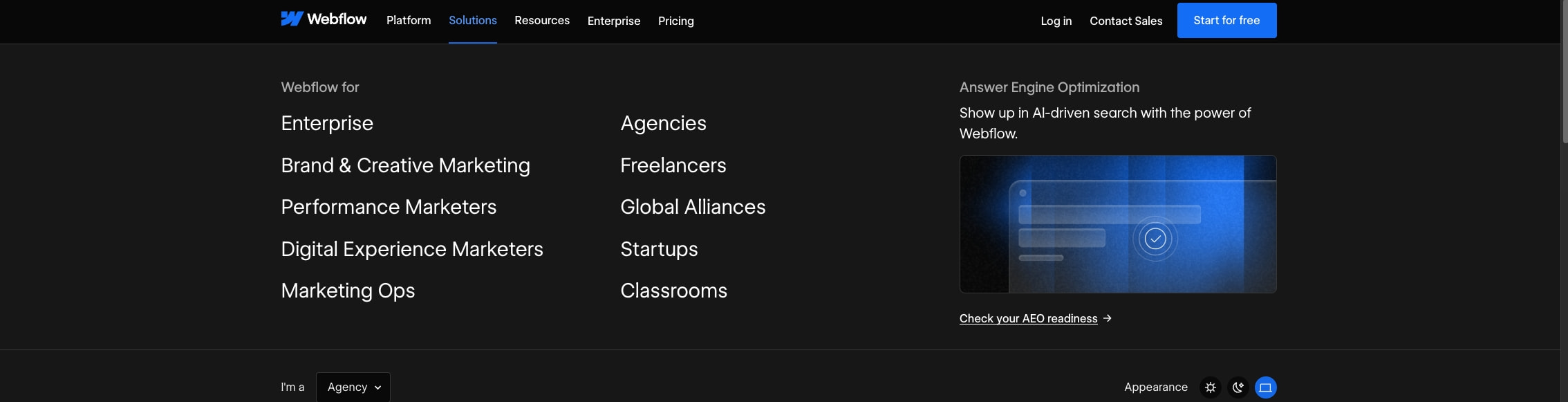Image resolution: width=1568 pixels, height=402 pixels.
Task: Open Brand & Creative Marketing solution
Action: tap(405, 165)
